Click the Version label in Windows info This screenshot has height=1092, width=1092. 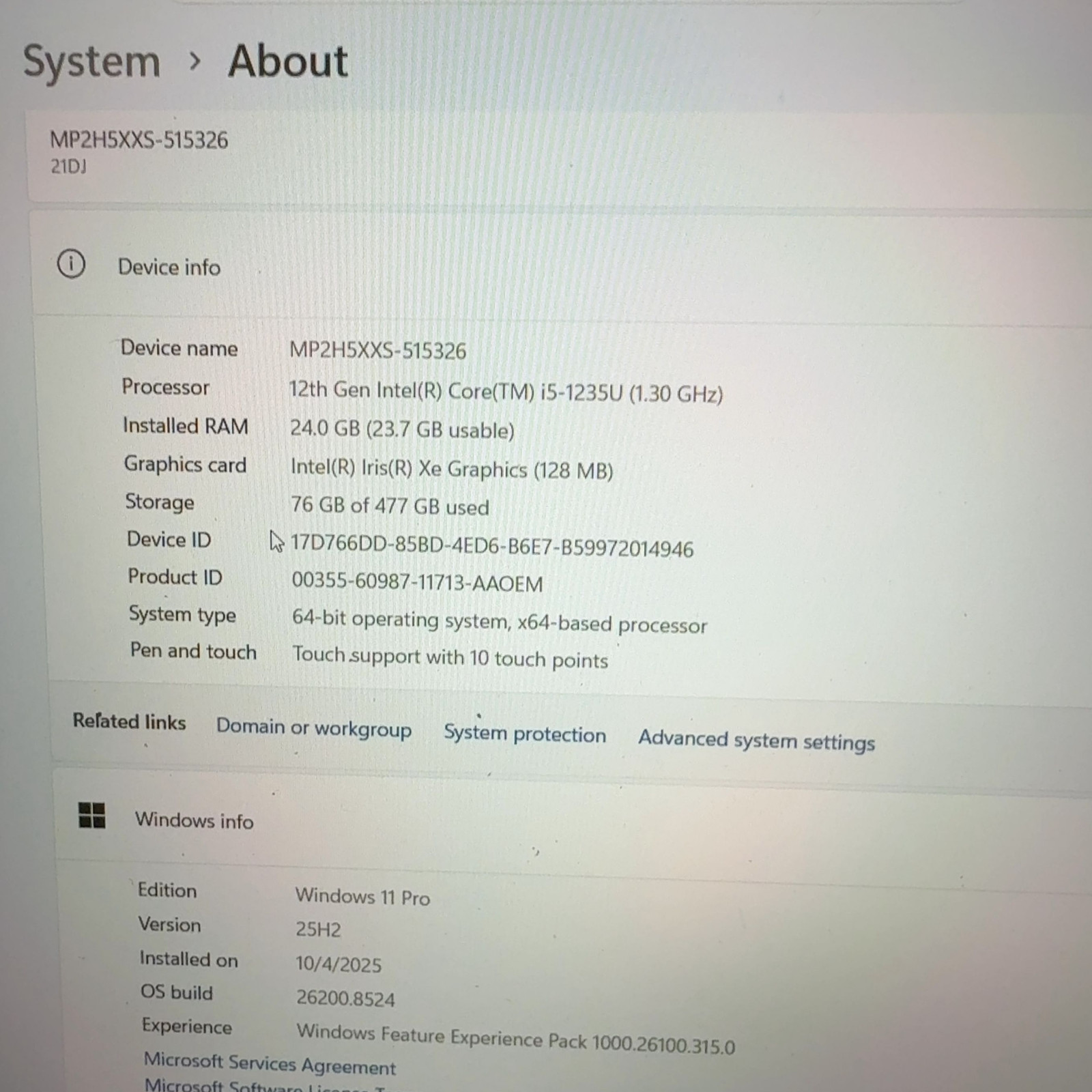pyautogui.click(x=169, y=925)
